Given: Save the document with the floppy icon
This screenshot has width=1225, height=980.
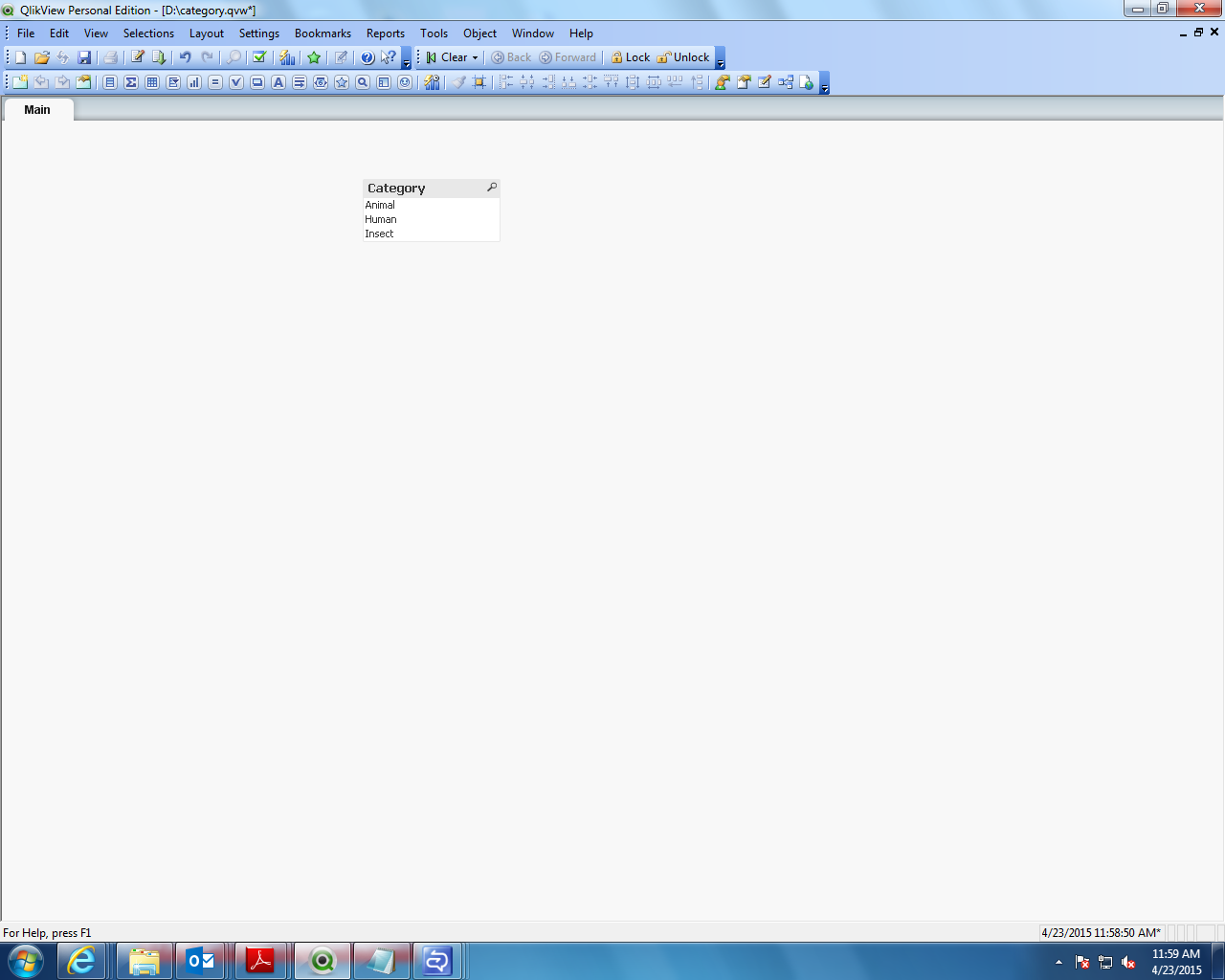Looking at the screenshot, I should (84, 57).
